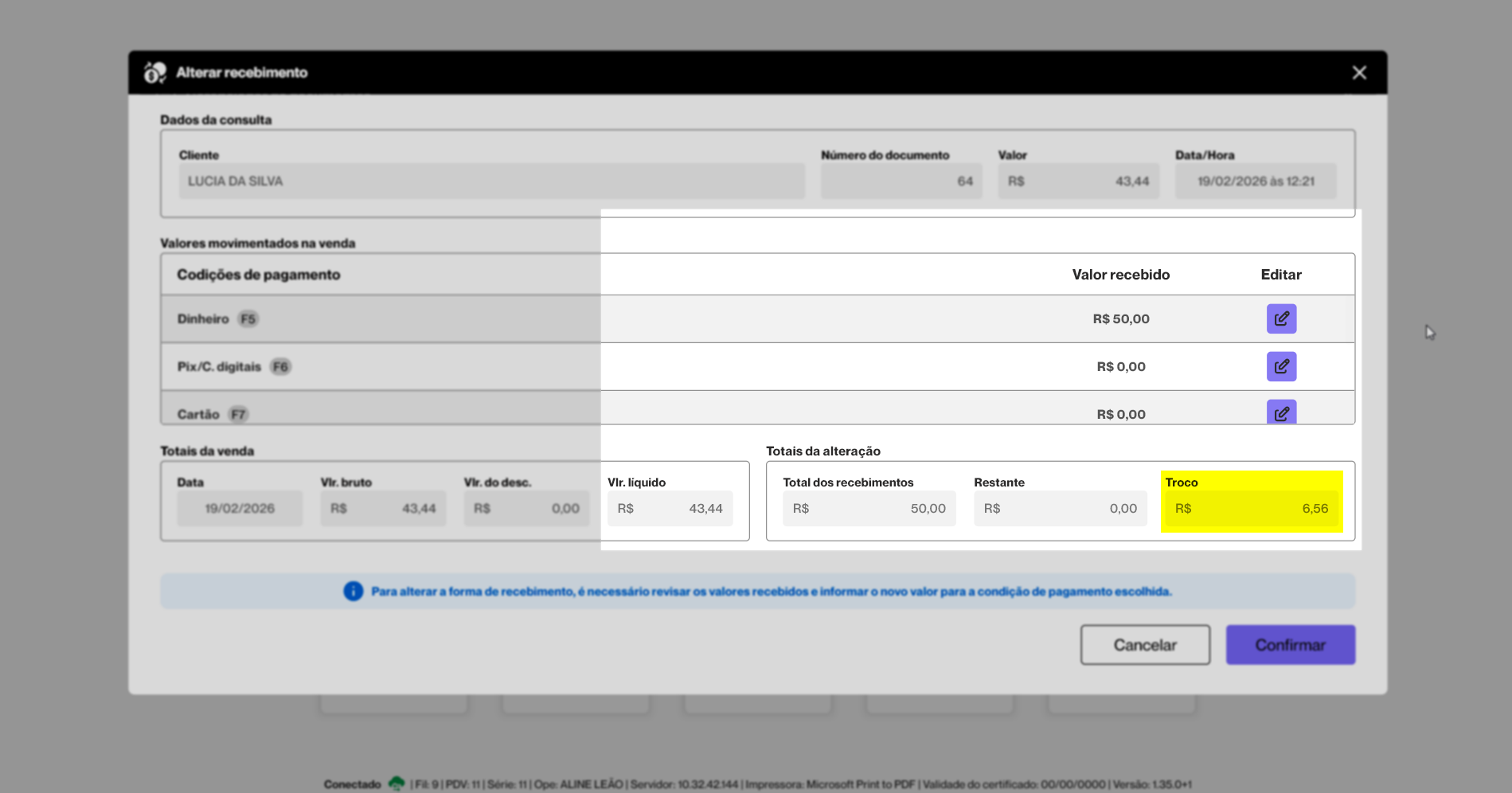Click the Valor recebido column header
1512x793 pixels.
tap(1120, 275)
